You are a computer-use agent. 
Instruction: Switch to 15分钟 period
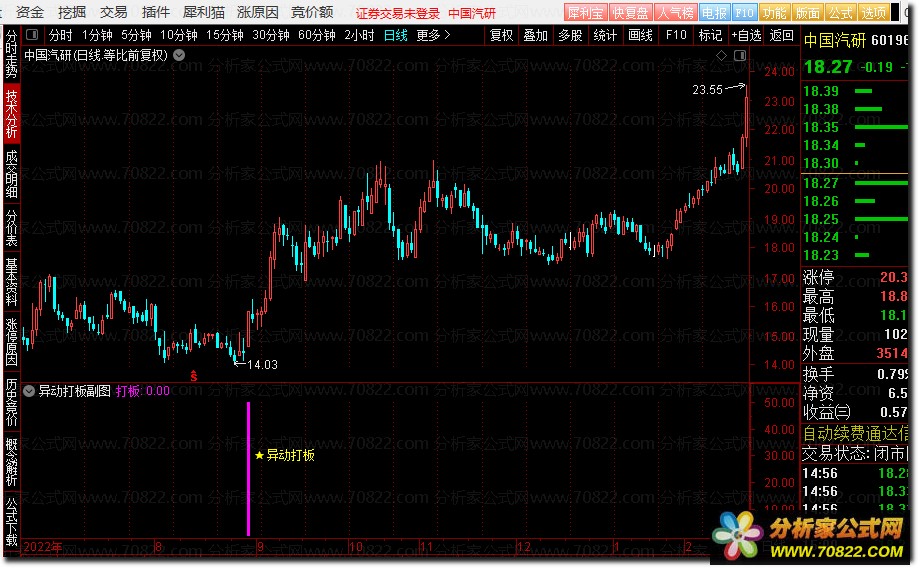(225, 35)
